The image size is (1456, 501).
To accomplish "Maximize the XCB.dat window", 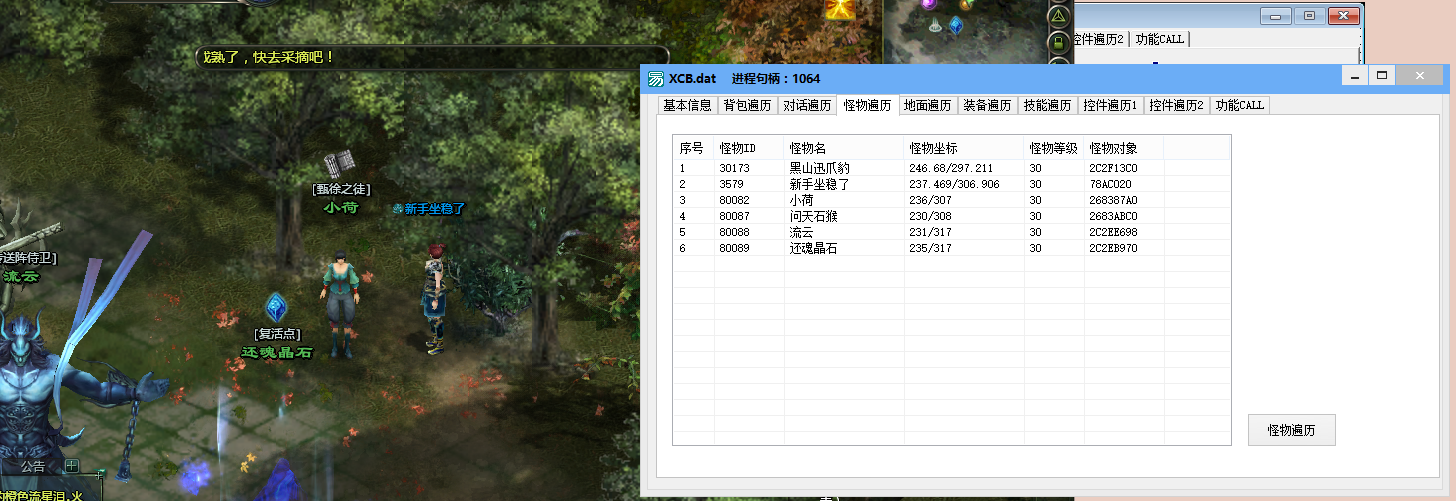I will [x=1382, y=76].
